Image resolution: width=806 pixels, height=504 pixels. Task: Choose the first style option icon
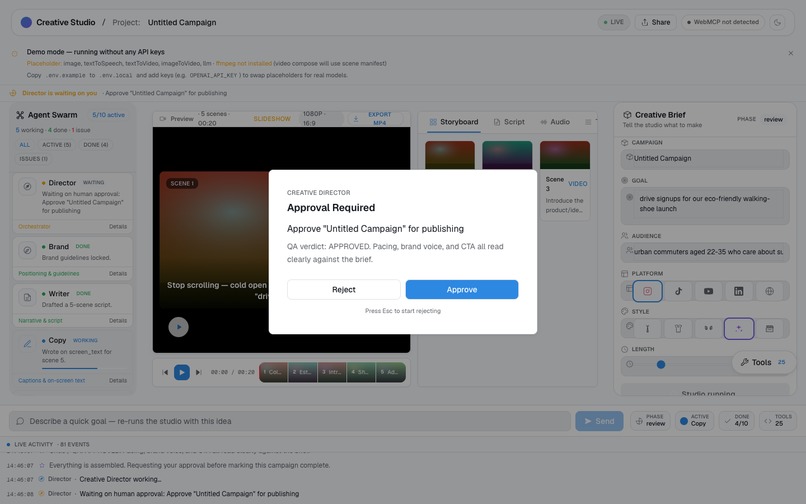tap(647, 329)
